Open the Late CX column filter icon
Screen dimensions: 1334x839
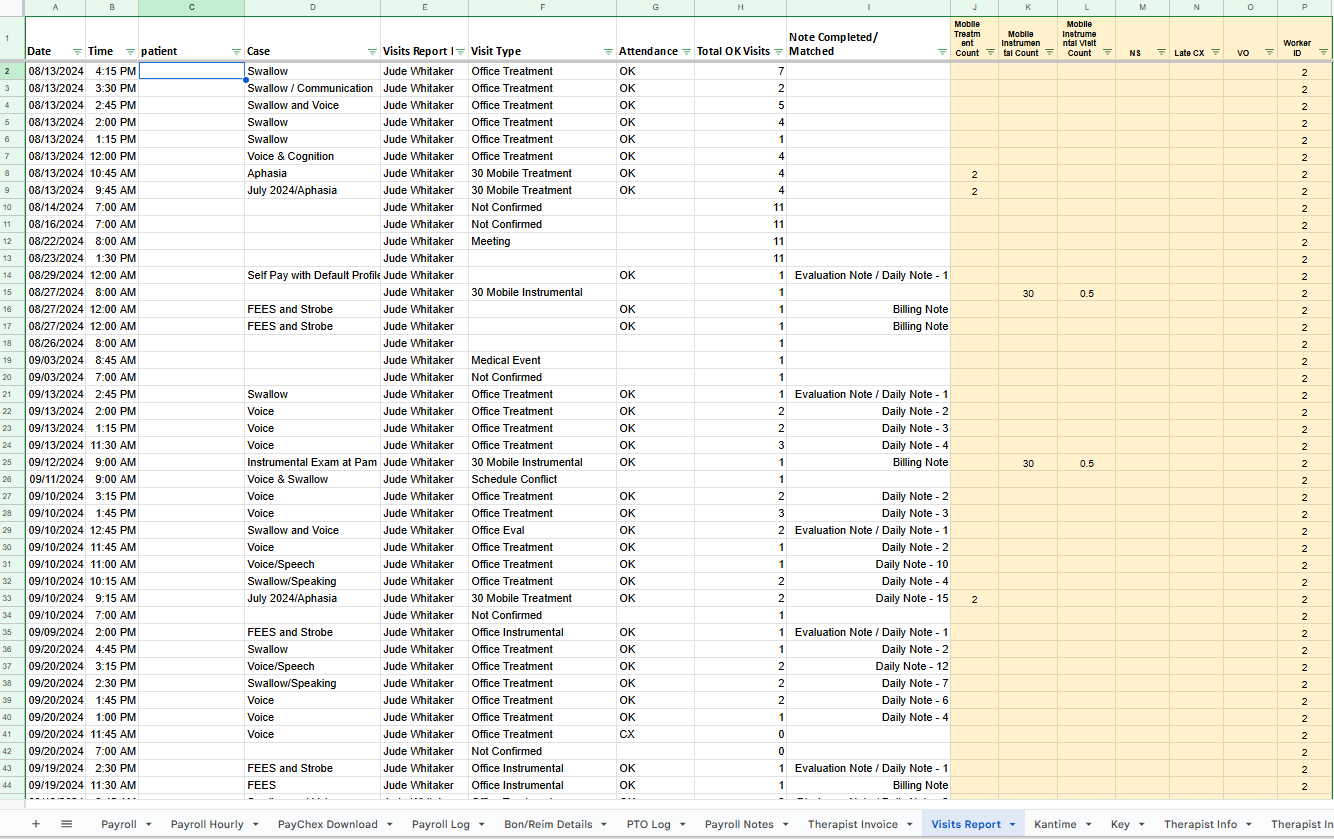pos(1215,53)
